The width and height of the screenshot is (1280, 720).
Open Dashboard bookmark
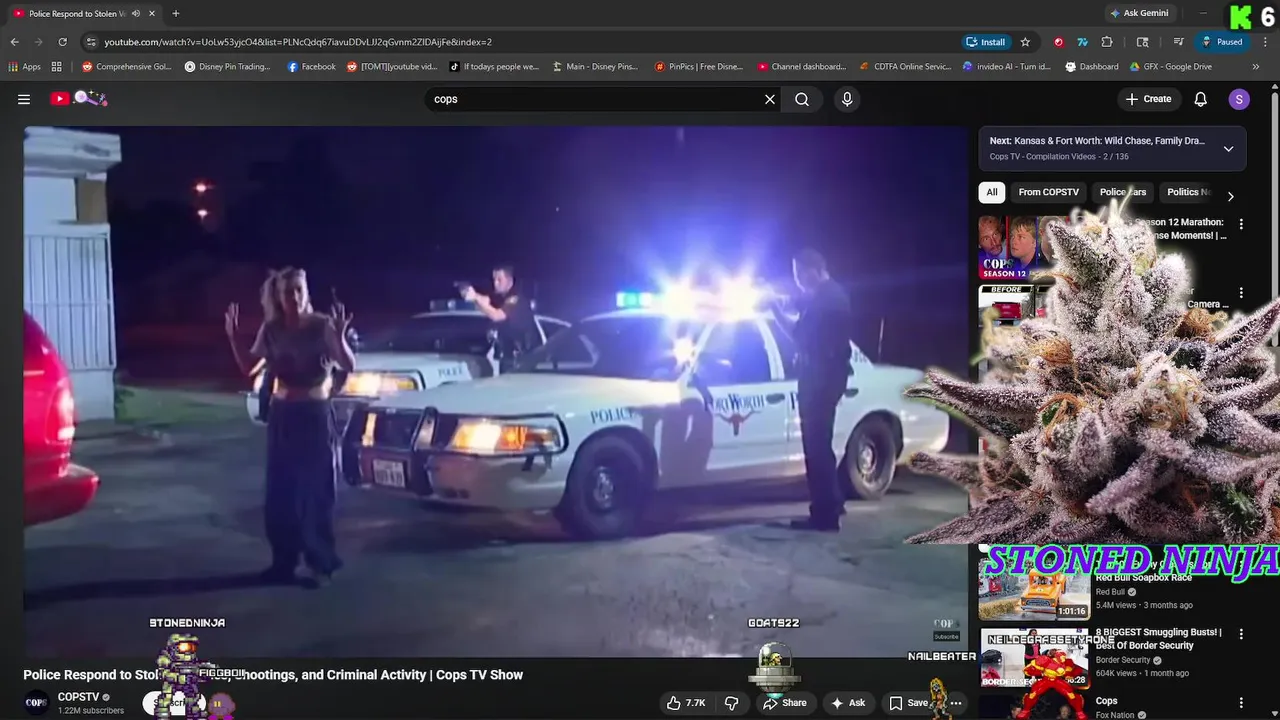tap(1092, 67)
